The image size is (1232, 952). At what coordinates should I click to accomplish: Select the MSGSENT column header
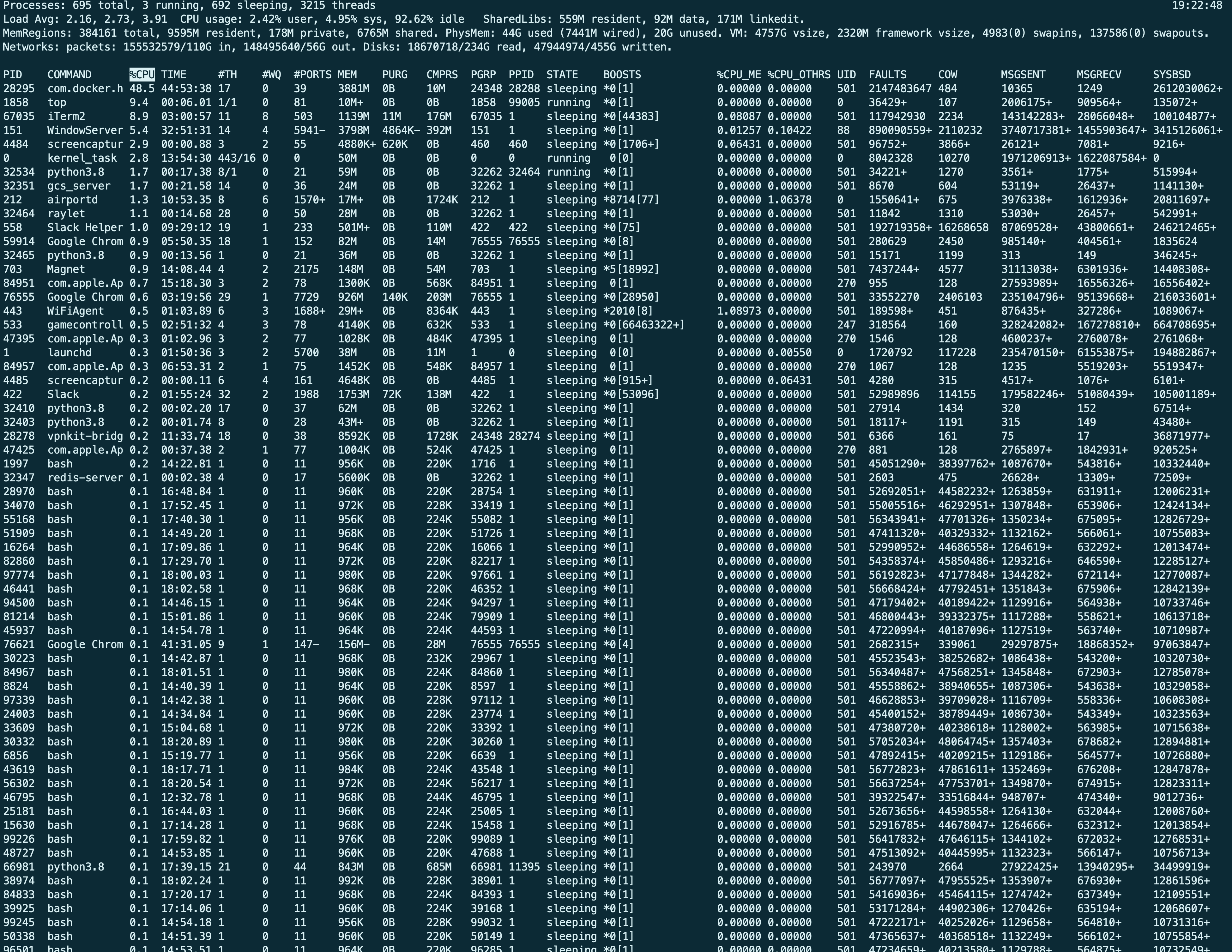(1023, 75)
